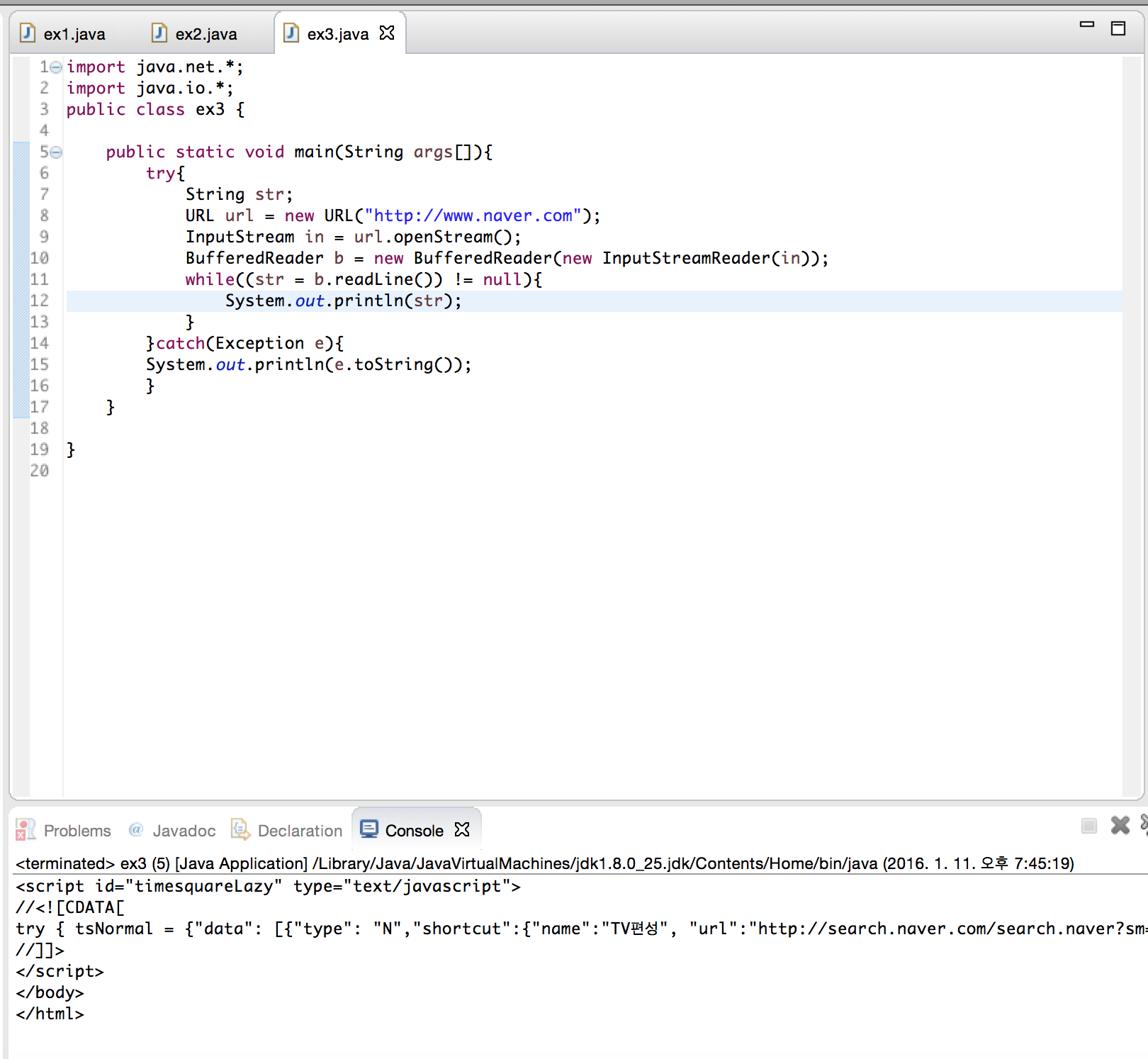Select the ex3.java editor tab
The image size is (1148, 1059).
pyautogui.click(x=338, y=33)
